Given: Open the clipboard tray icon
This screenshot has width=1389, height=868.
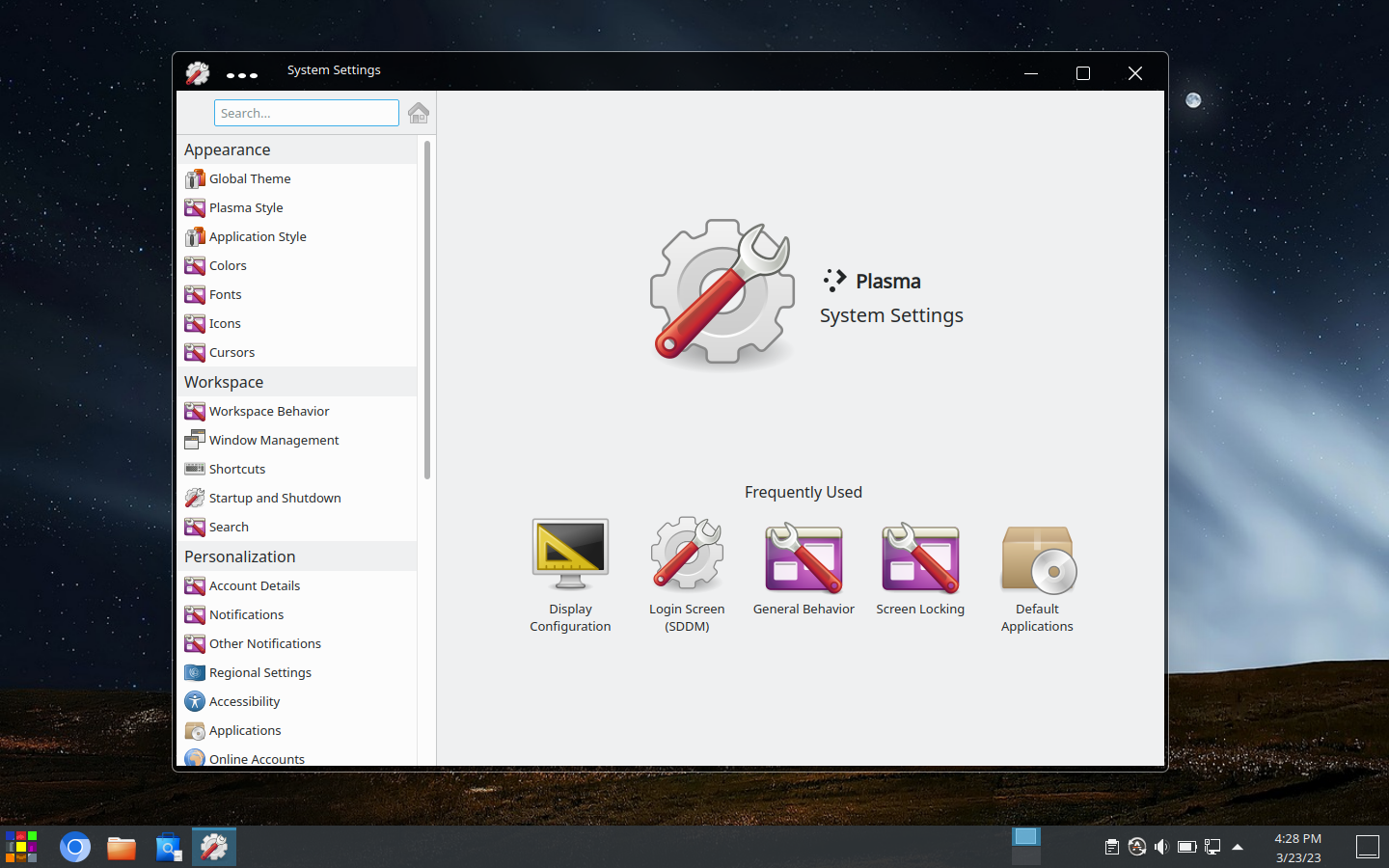Looking at the screenshot, I should (1112, 847).
